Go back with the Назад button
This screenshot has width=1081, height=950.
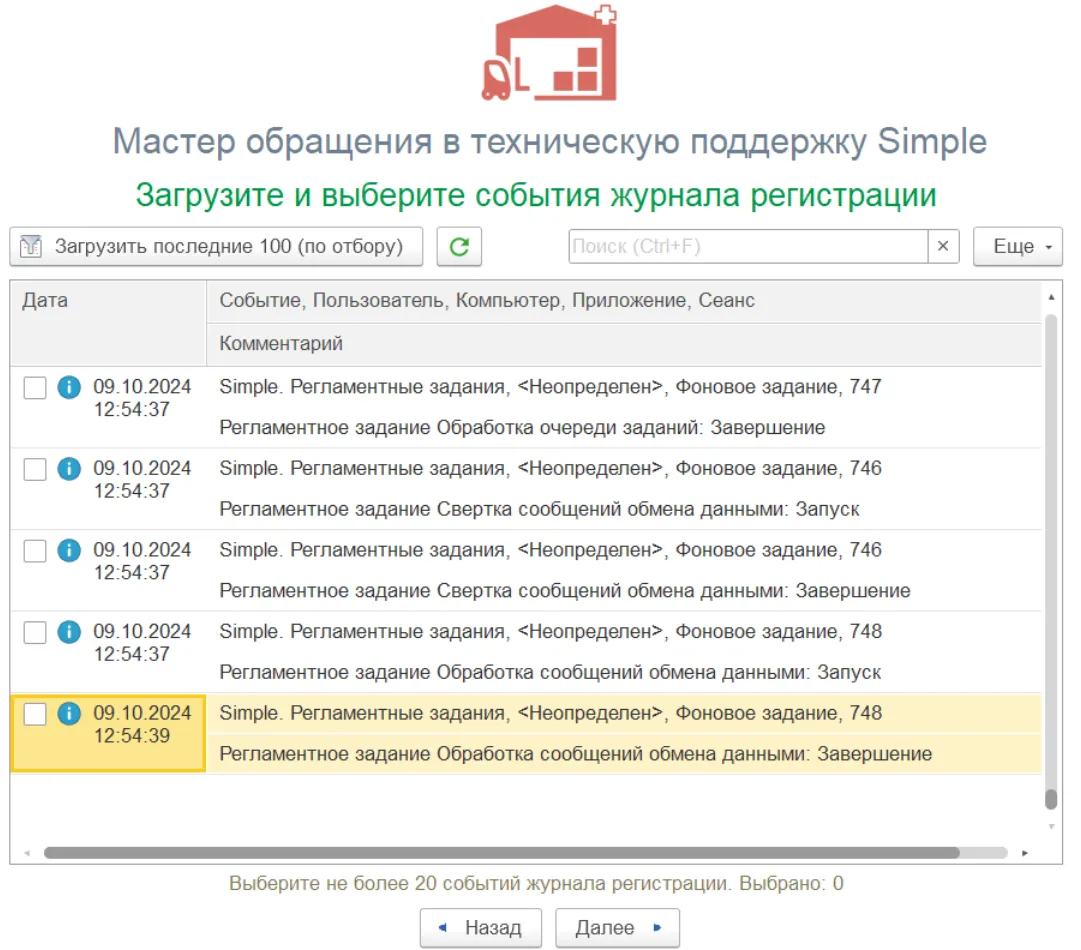tap(481, 927)
